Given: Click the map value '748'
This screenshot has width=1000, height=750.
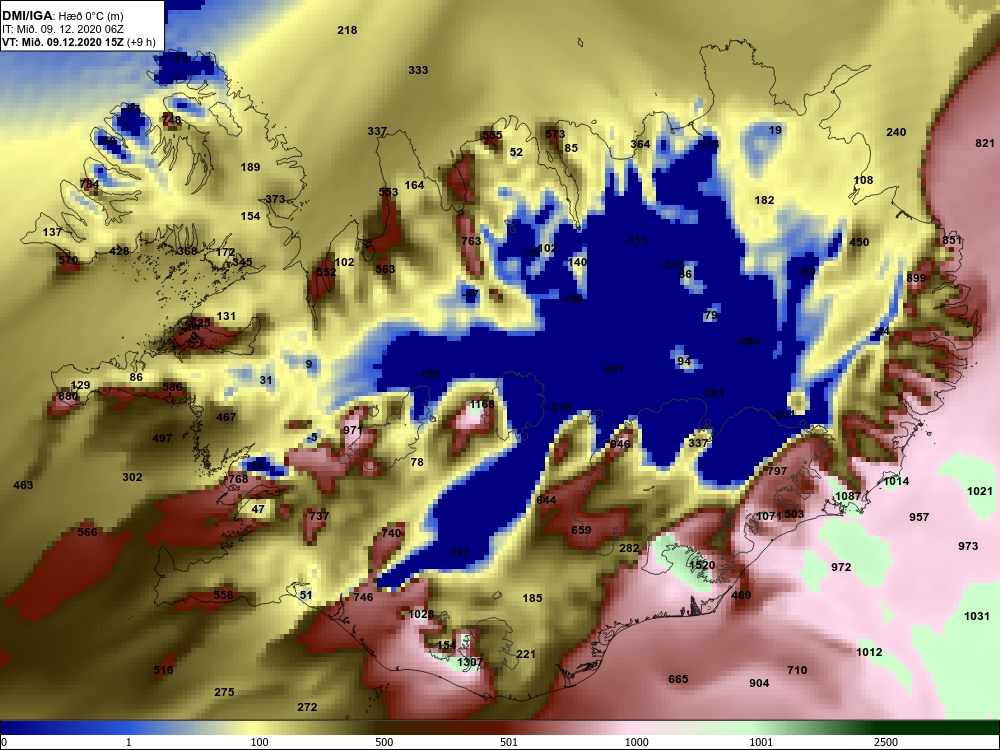Looking at the screenshot, I should coord(172,120).
